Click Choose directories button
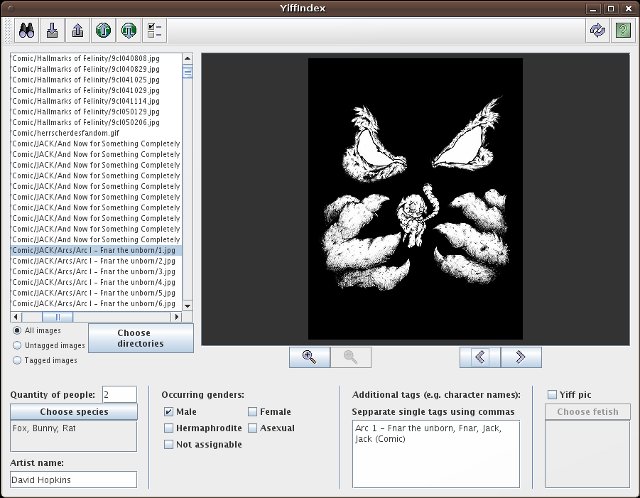 tap(141, 338)
